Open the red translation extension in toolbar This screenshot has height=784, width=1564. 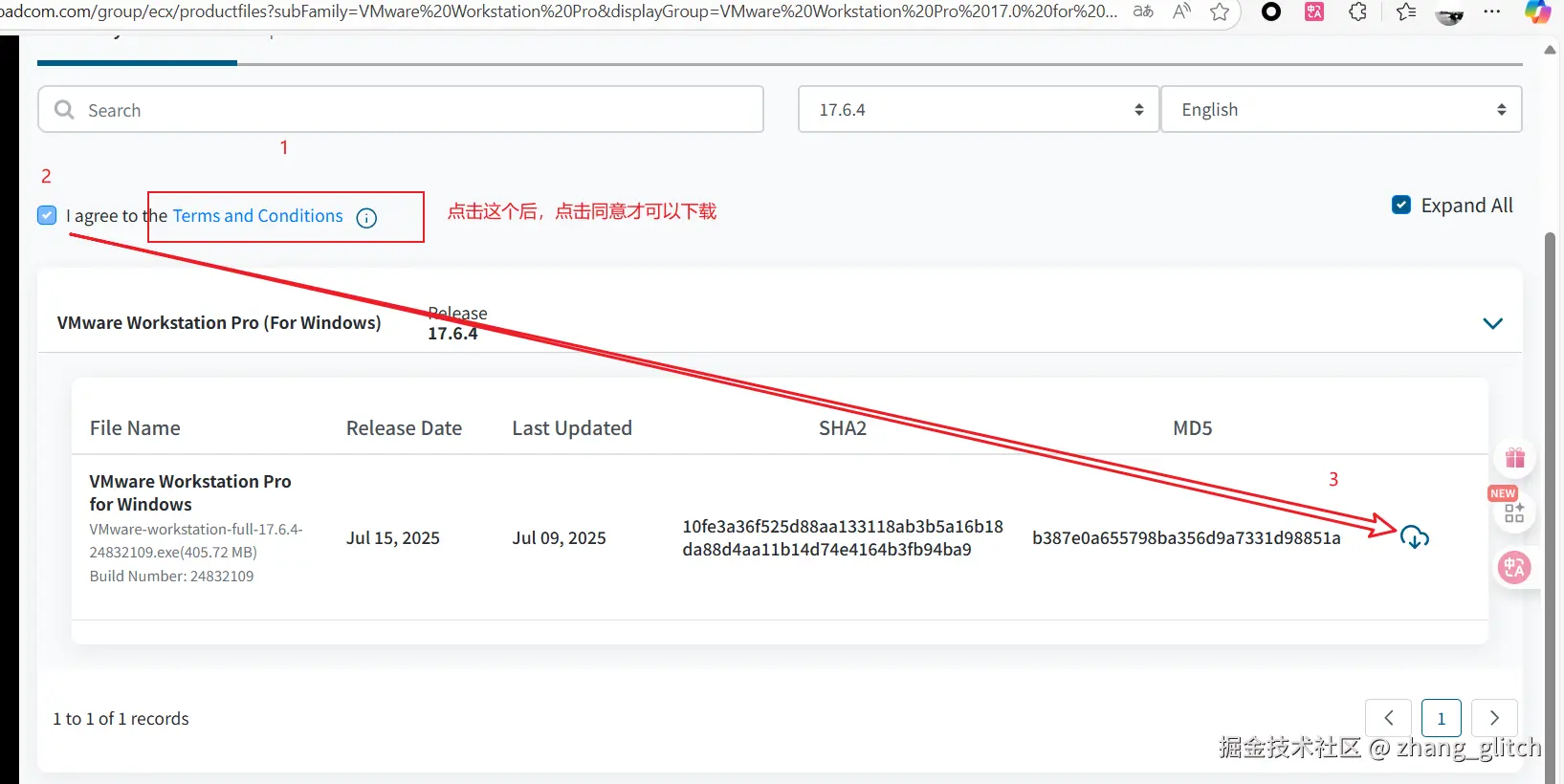(x=1314, y=11)
